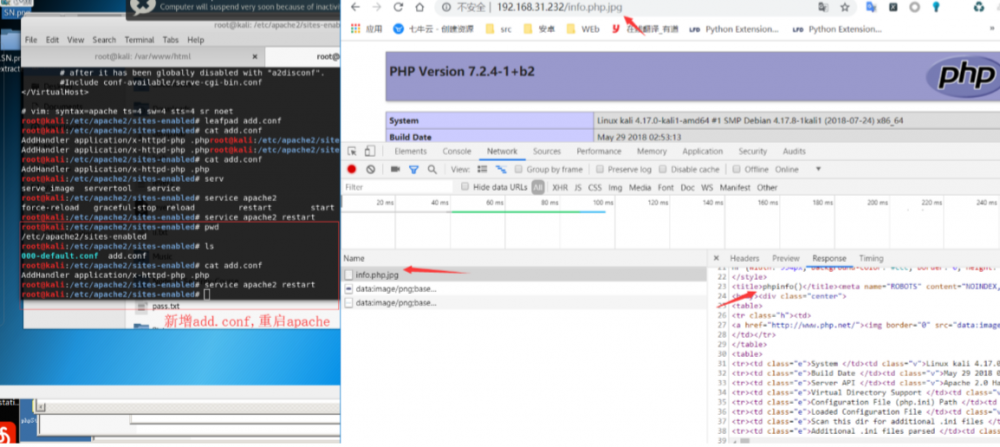Open the Online throttling dropdown
The height and width of the screenshot is (447, 1000).
click(798, 169)
